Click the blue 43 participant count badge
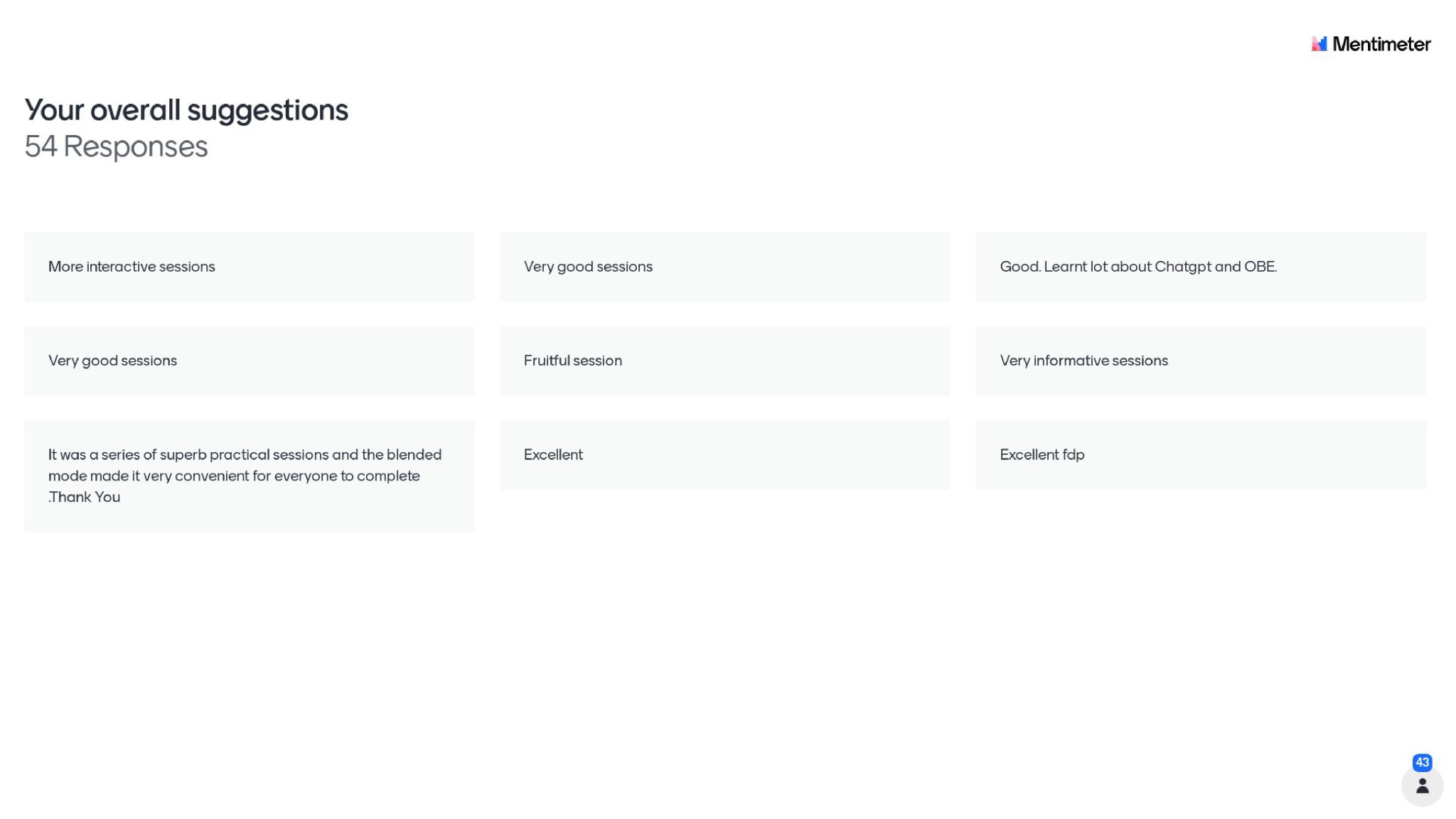This screenshot has height=819, width=1456. tap(1422, 762)
